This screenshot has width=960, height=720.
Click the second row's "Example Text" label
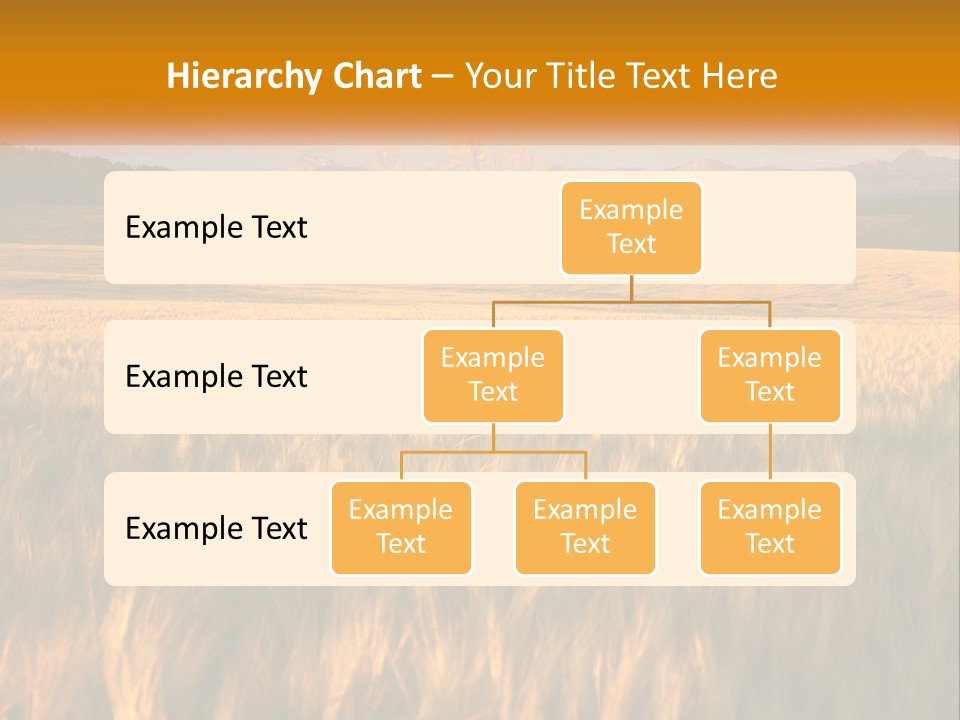click(x=216, y=376)
